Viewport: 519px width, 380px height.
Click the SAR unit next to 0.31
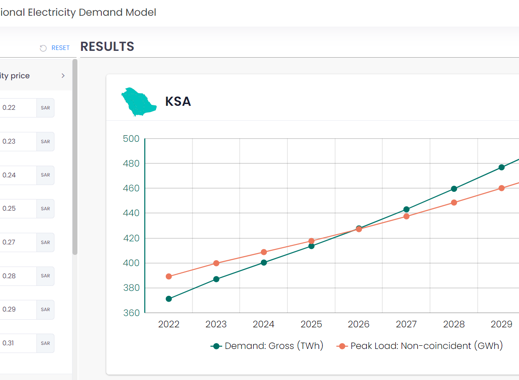(x=45, y=343)
